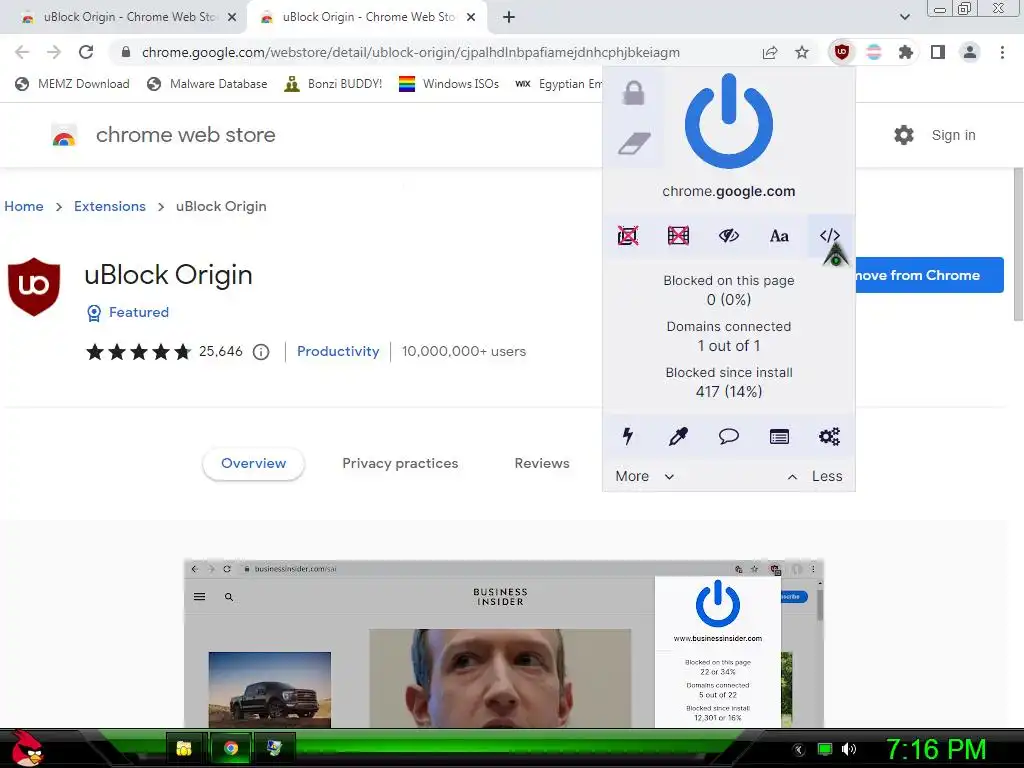The image size is (1024, 768).
Task: Click Chrome icon in taskbar
Action: (230, 748)
